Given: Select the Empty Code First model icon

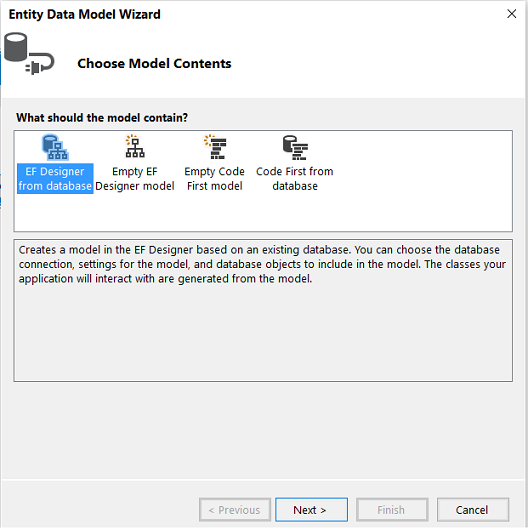Looking at the screenshot, I should click(x=215, y=147).
